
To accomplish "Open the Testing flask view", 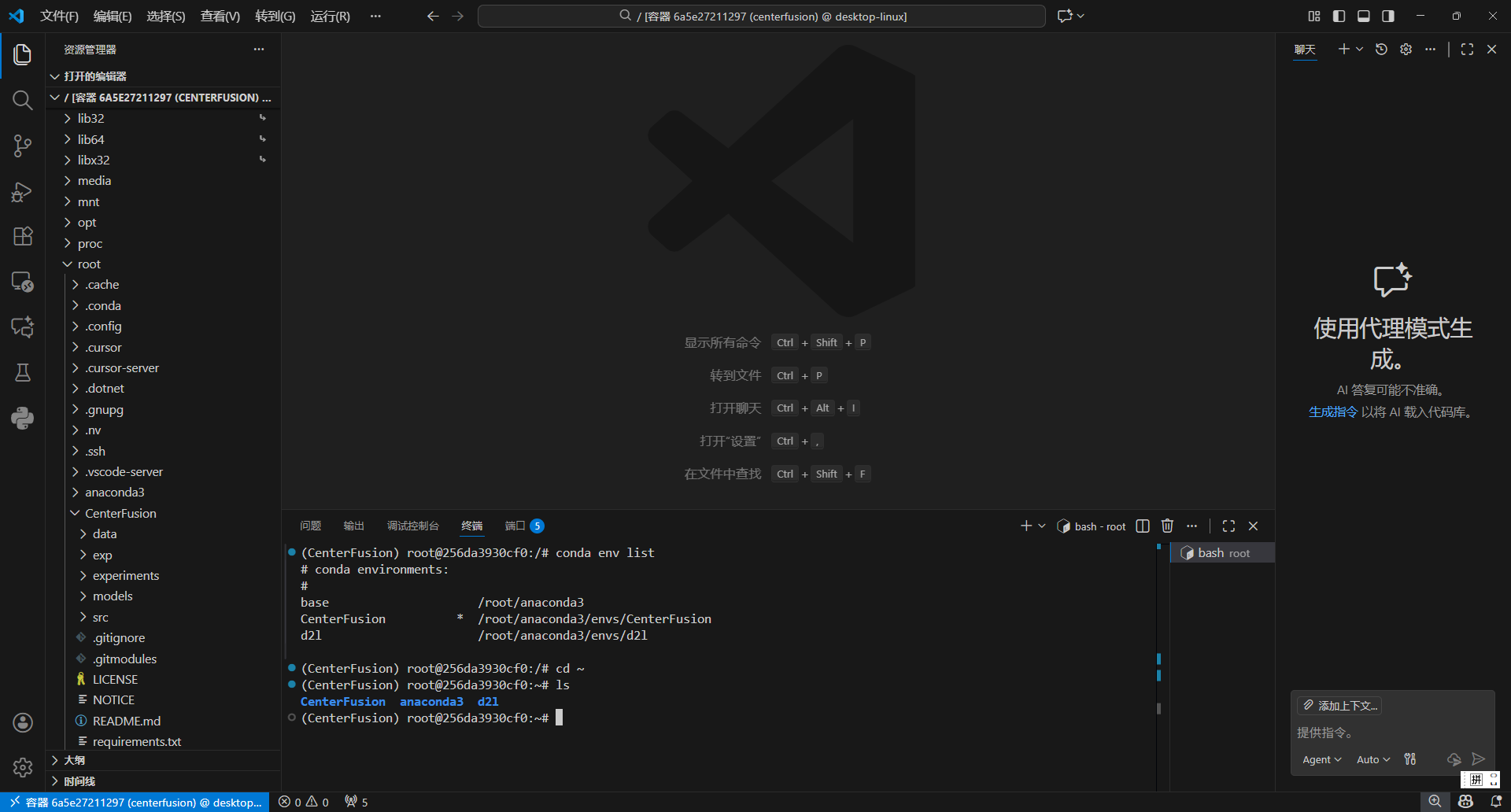I will 23,372.
